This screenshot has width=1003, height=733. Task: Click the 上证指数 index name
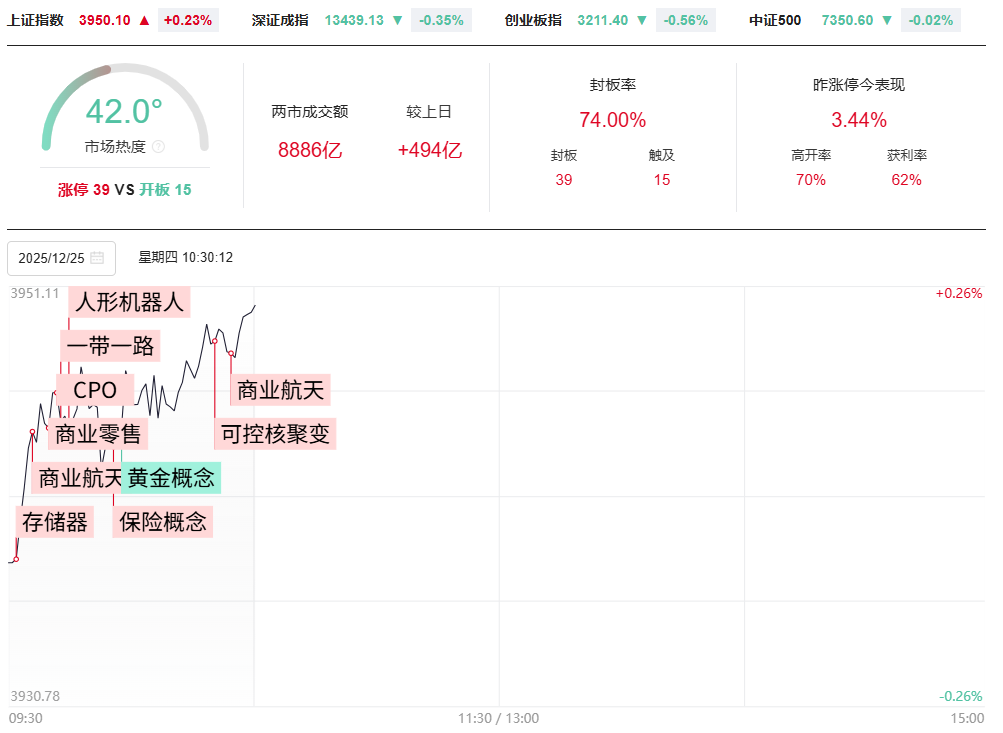point(35,20)
